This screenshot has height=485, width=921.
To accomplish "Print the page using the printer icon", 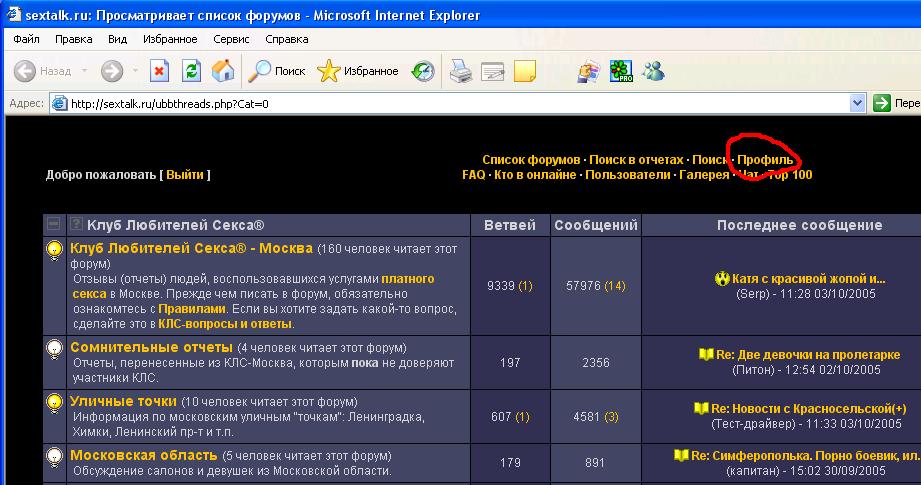I will (x=459, y=71).
